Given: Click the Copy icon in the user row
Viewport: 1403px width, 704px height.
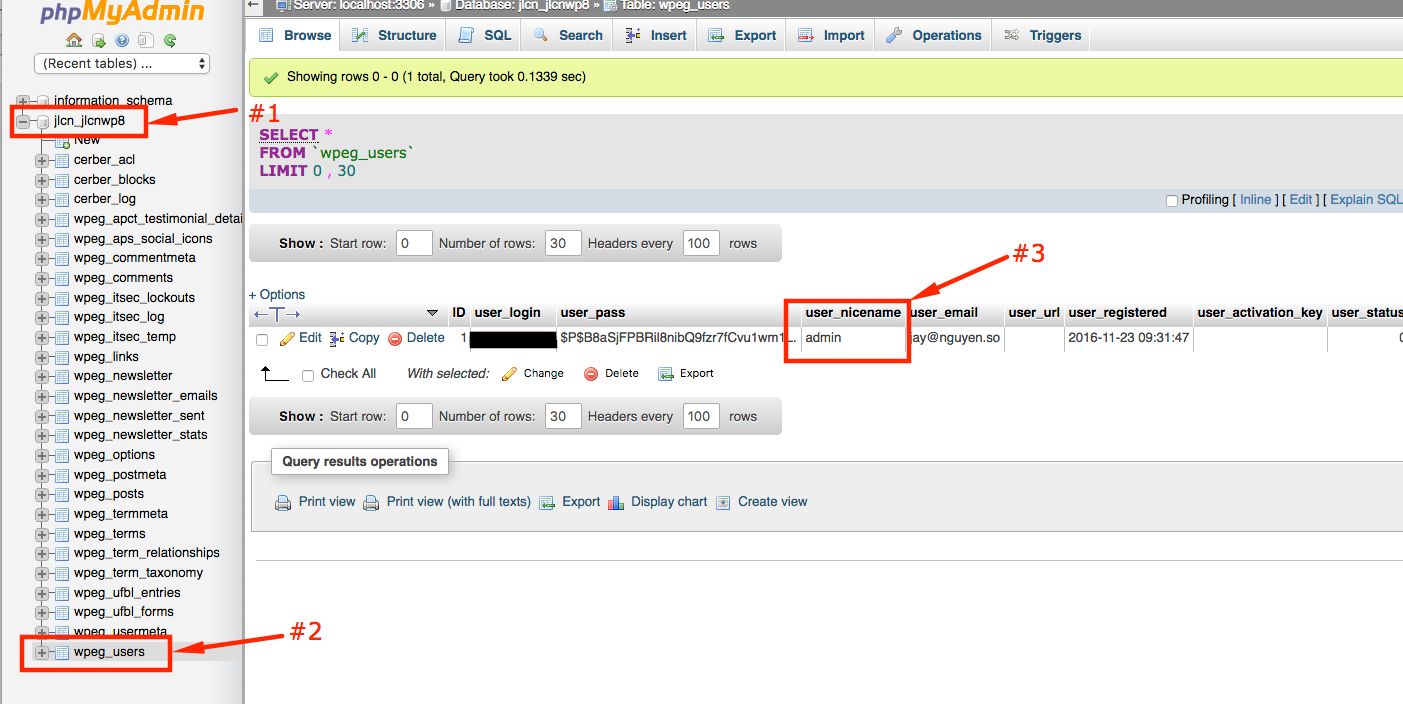Looking at the screenshot, I should [337, 339].
